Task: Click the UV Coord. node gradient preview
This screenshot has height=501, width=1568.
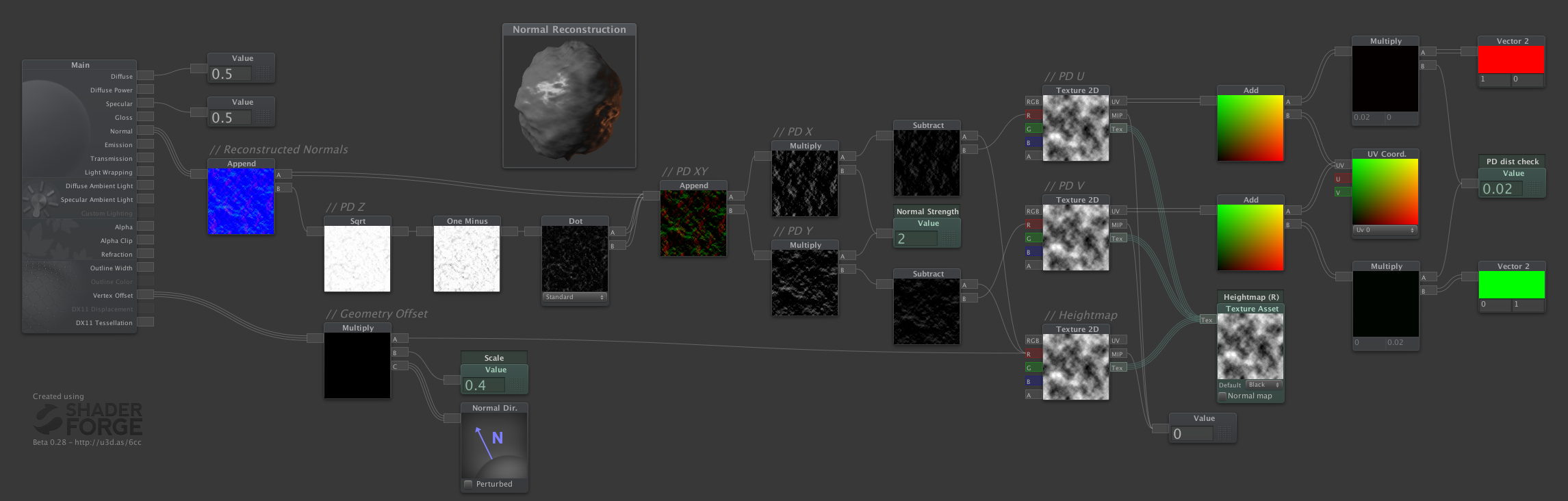Action: pyautogui.click(x=1385, y=192)
